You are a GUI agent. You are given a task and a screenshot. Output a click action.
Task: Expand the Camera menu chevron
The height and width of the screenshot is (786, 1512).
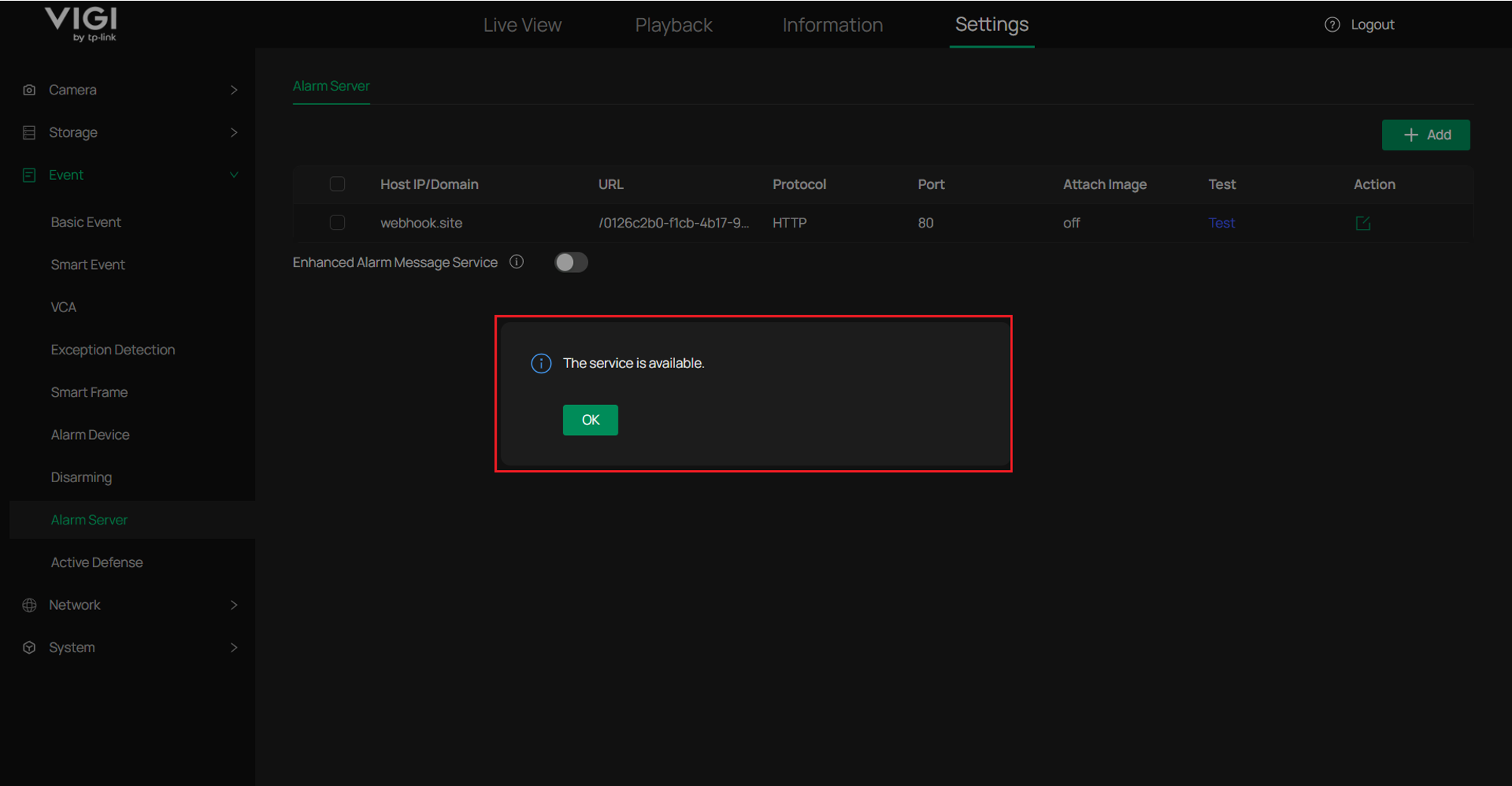click(x=234, y=90)
